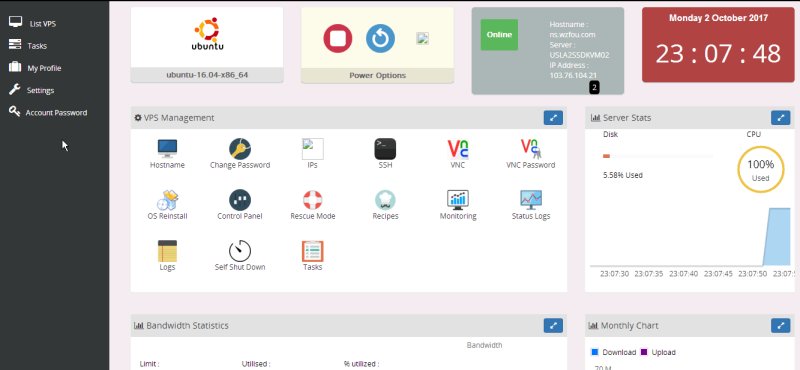Image resolution: width=800 pixels, height=370 pixels.
Task: Open Tasks in the sidebar
Action: click(28, 45)
